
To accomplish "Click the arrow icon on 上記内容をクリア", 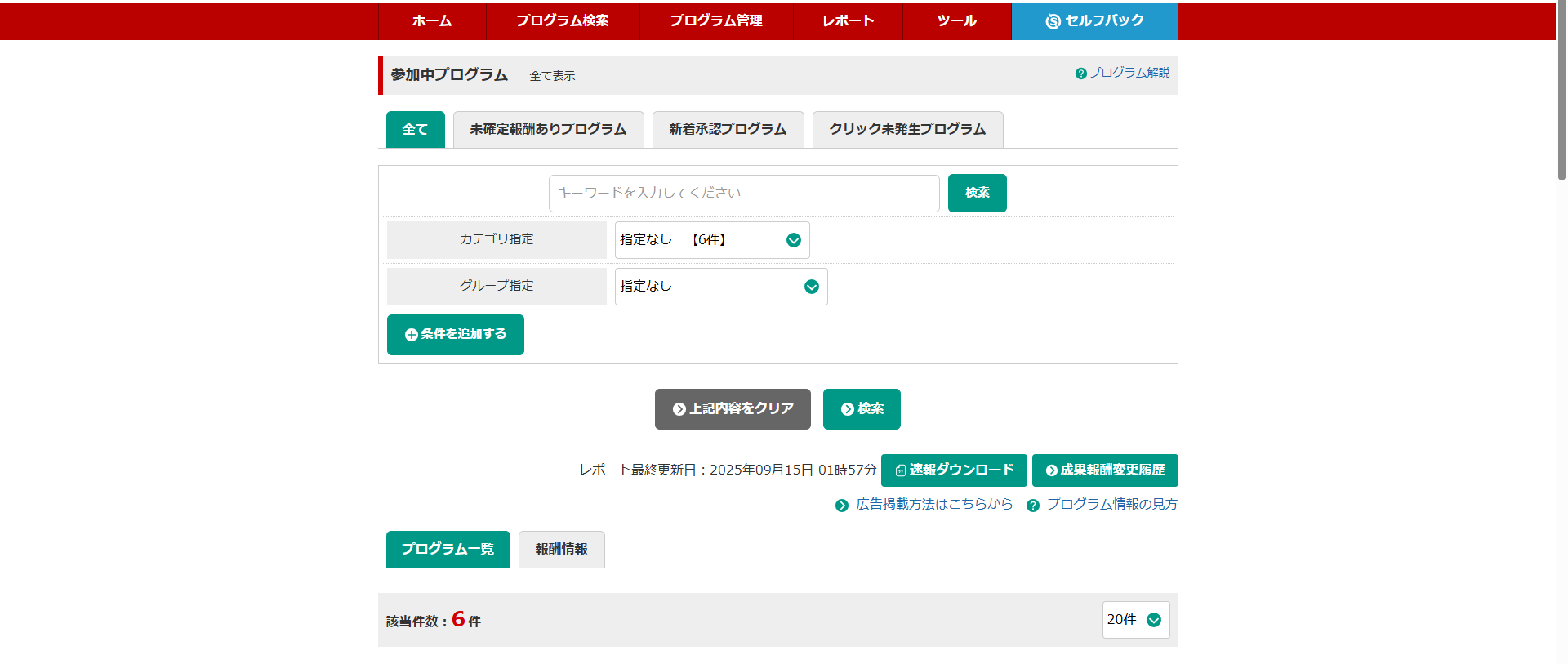I will point(679,409).
